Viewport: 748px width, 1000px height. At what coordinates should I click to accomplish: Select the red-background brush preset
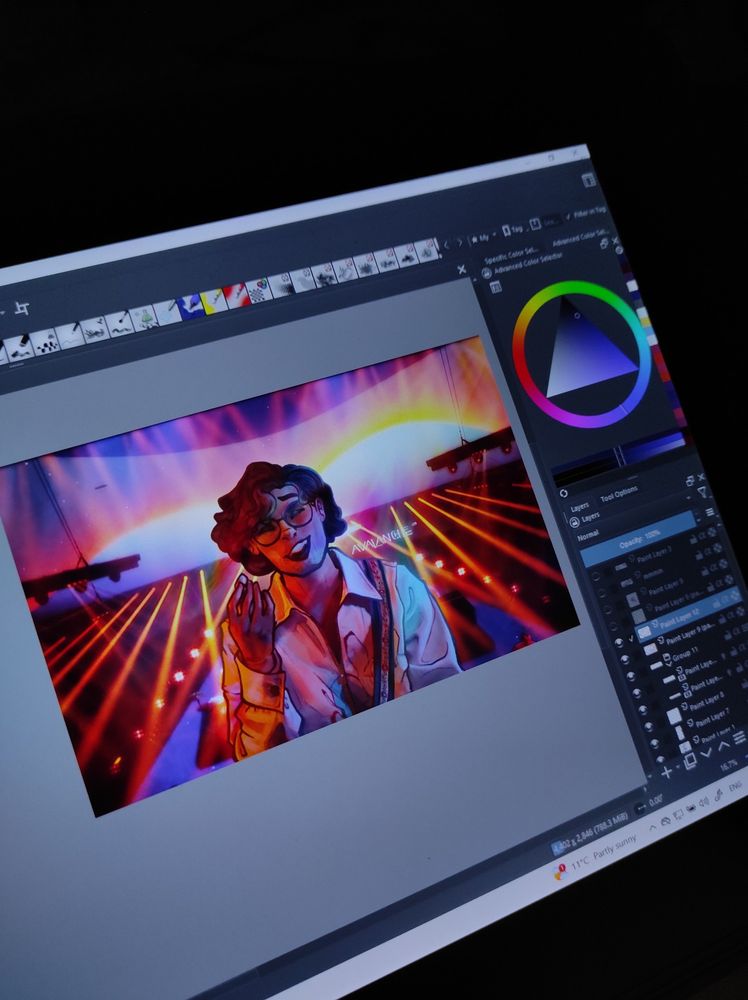point(235,294)
